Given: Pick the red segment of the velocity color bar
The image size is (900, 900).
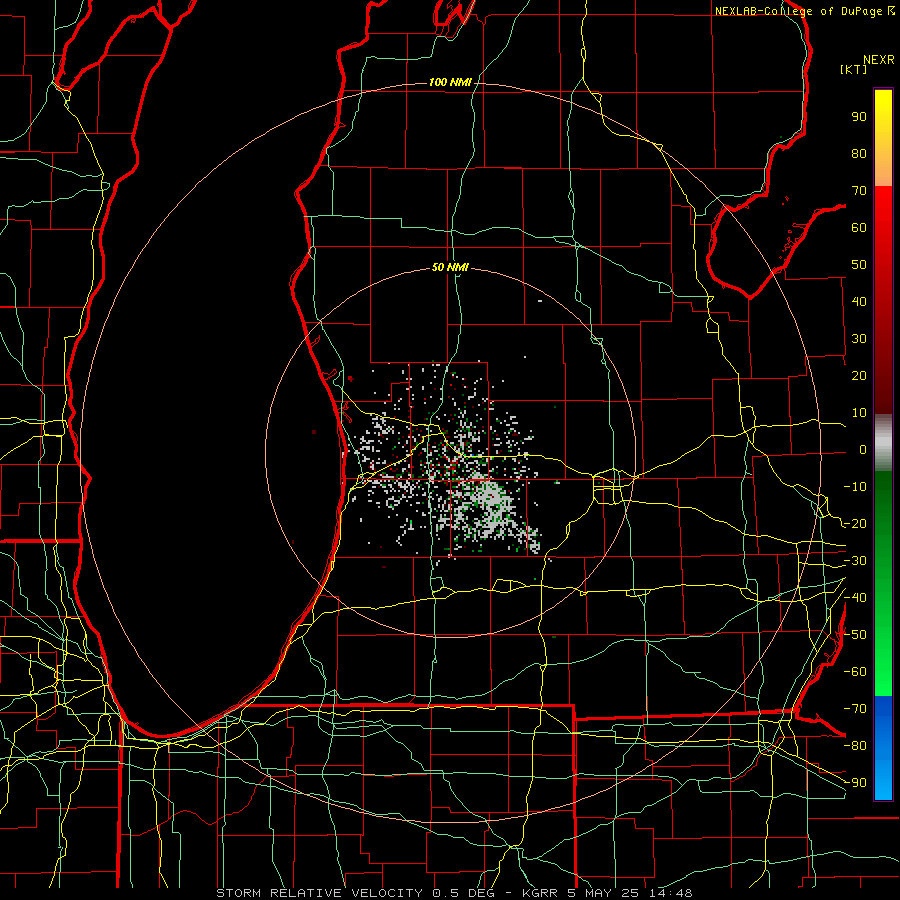Looking at the screenshot, I should (883, 300).
